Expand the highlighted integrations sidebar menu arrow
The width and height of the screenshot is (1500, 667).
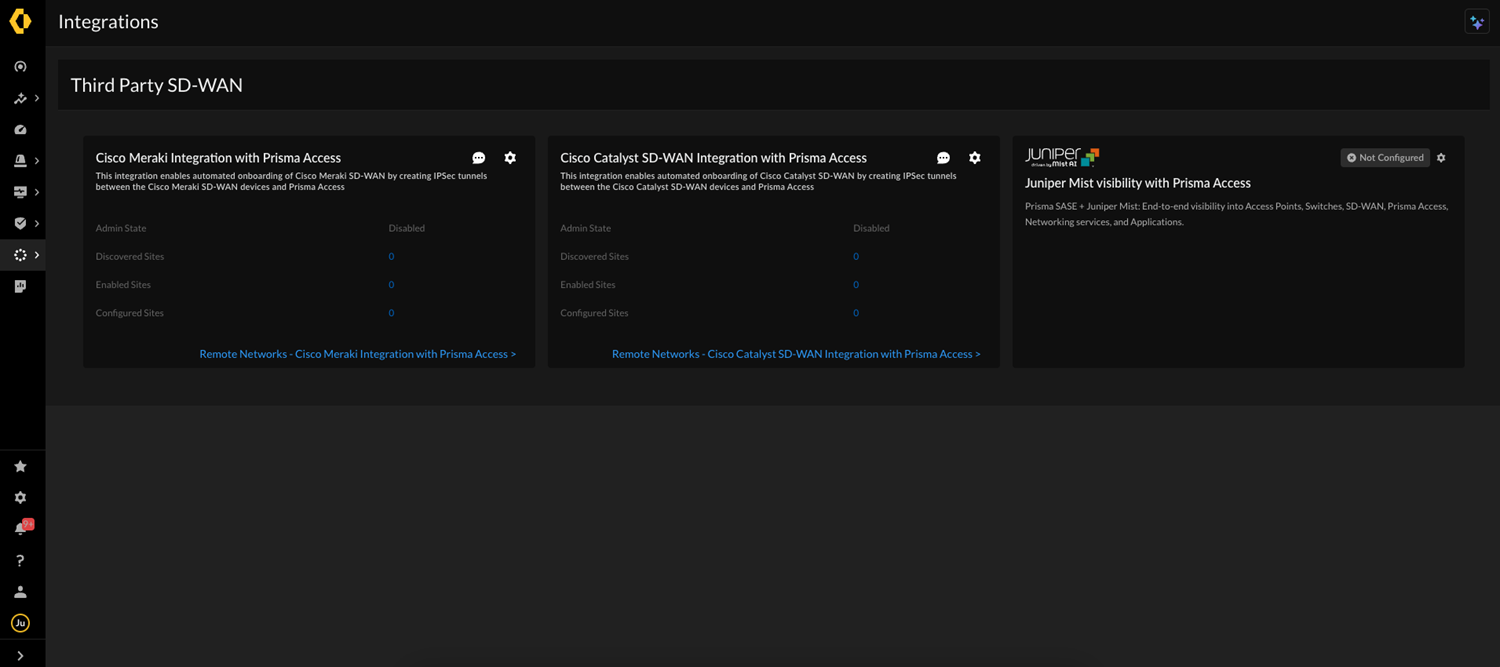[x=37, y=255]
